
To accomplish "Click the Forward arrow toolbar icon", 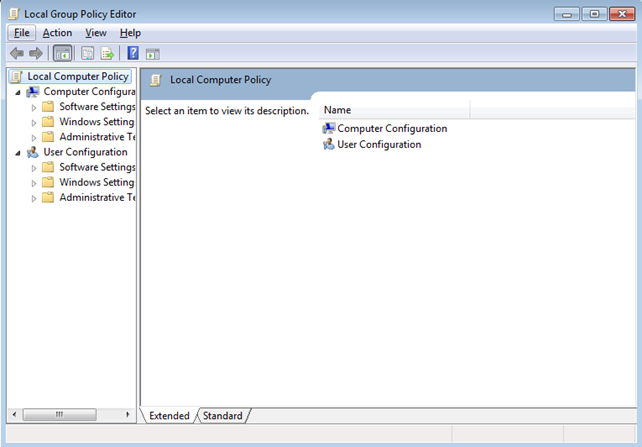I will 36,53.
